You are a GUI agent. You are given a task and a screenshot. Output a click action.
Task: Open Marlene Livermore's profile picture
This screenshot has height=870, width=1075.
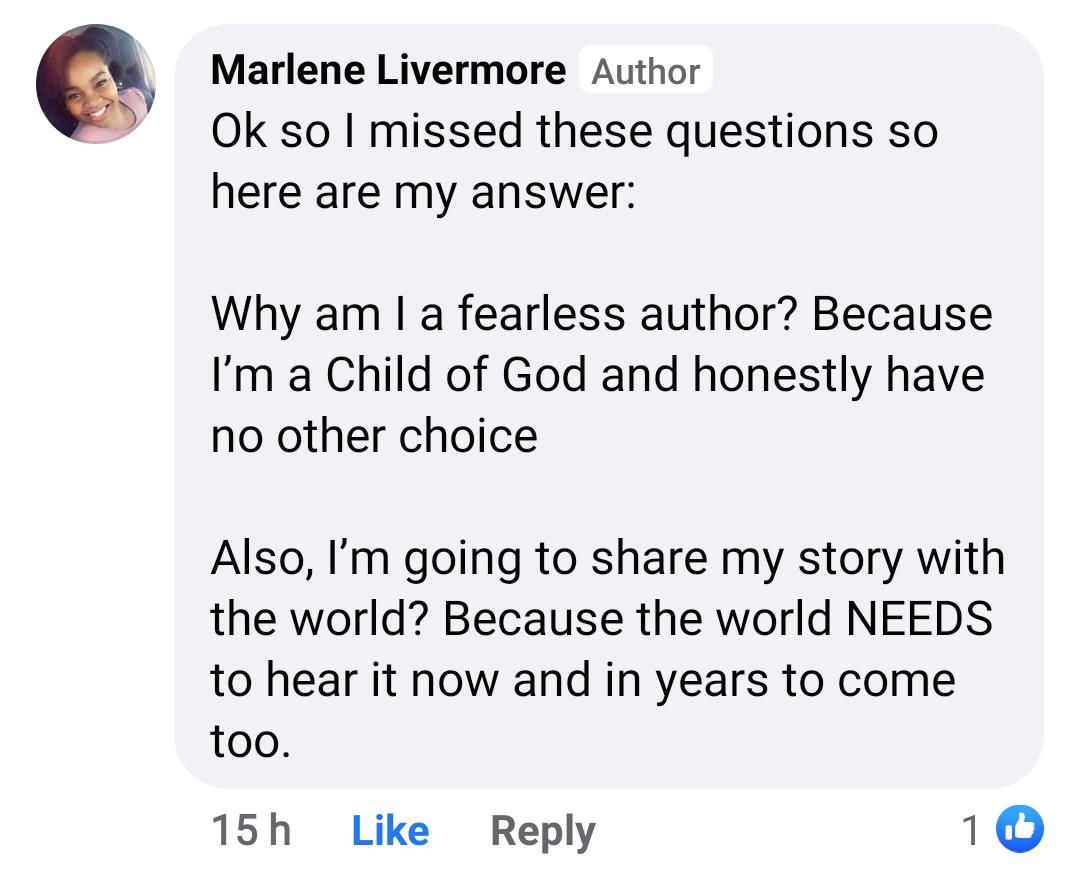[x=96, y=84]
